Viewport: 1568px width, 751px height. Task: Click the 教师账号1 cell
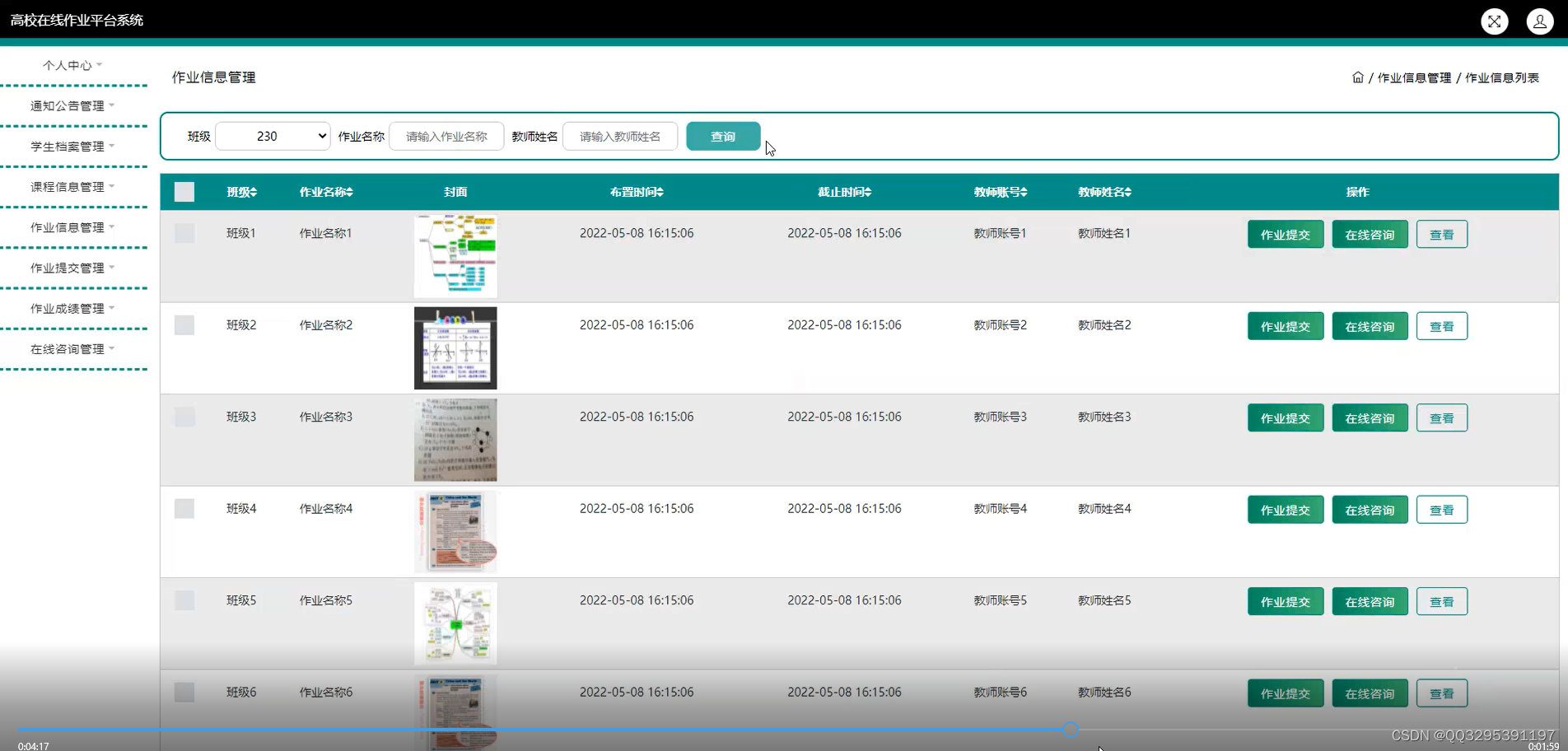coord(1000,233)
